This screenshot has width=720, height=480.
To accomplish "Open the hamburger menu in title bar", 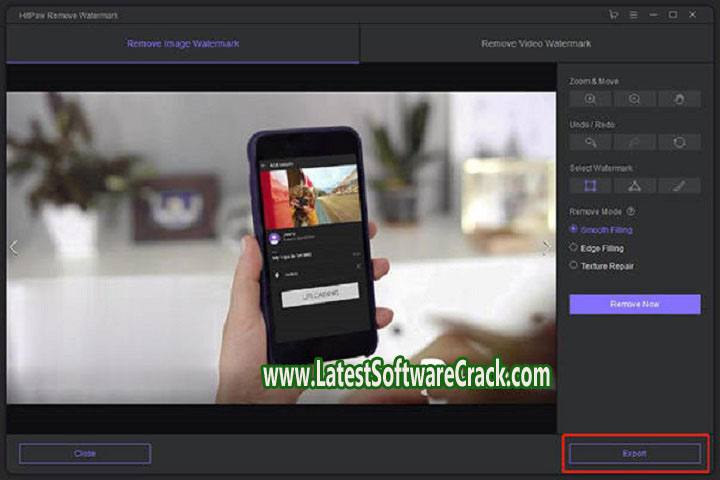I will click(x=633, y=14).
